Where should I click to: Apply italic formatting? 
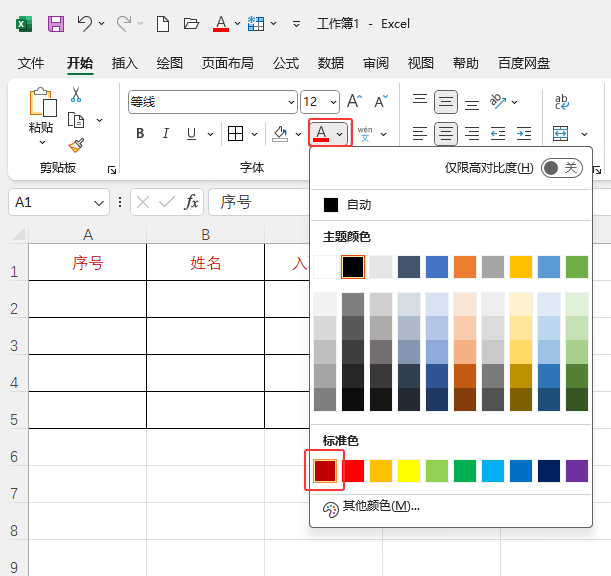pyautogui.click(x=165, y=134)
